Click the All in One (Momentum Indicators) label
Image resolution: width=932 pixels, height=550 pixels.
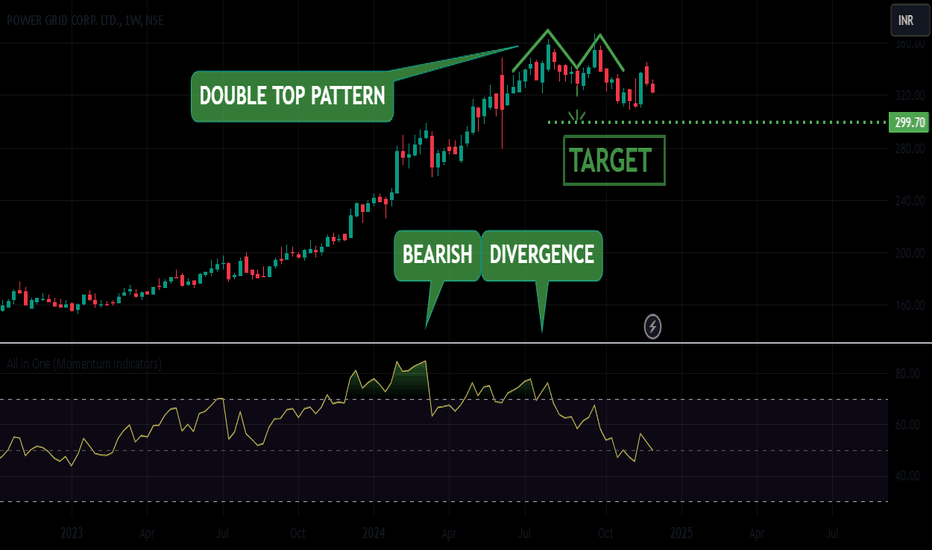84,364
